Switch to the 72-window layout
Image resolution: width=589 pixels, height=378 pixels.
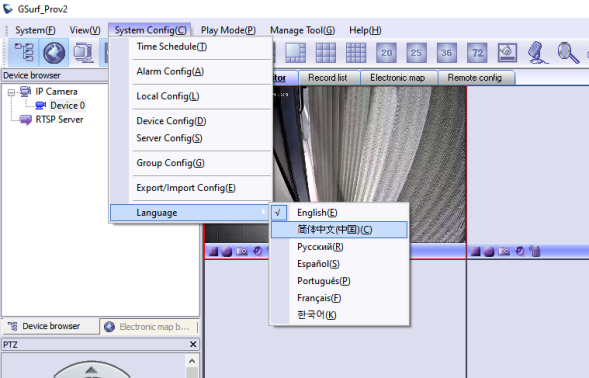477,53
